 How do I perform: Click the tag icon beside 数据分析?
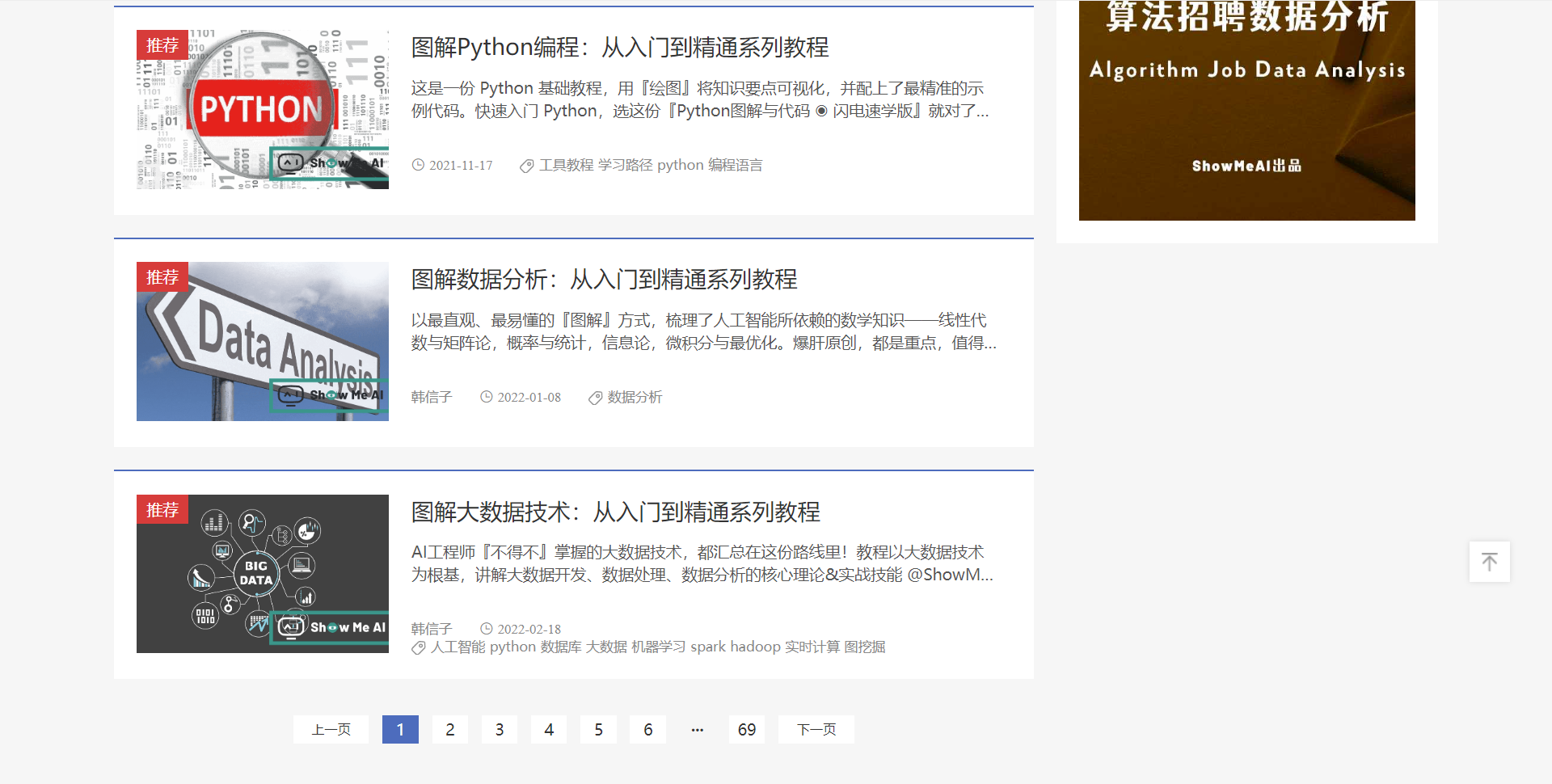pos(595,398)
